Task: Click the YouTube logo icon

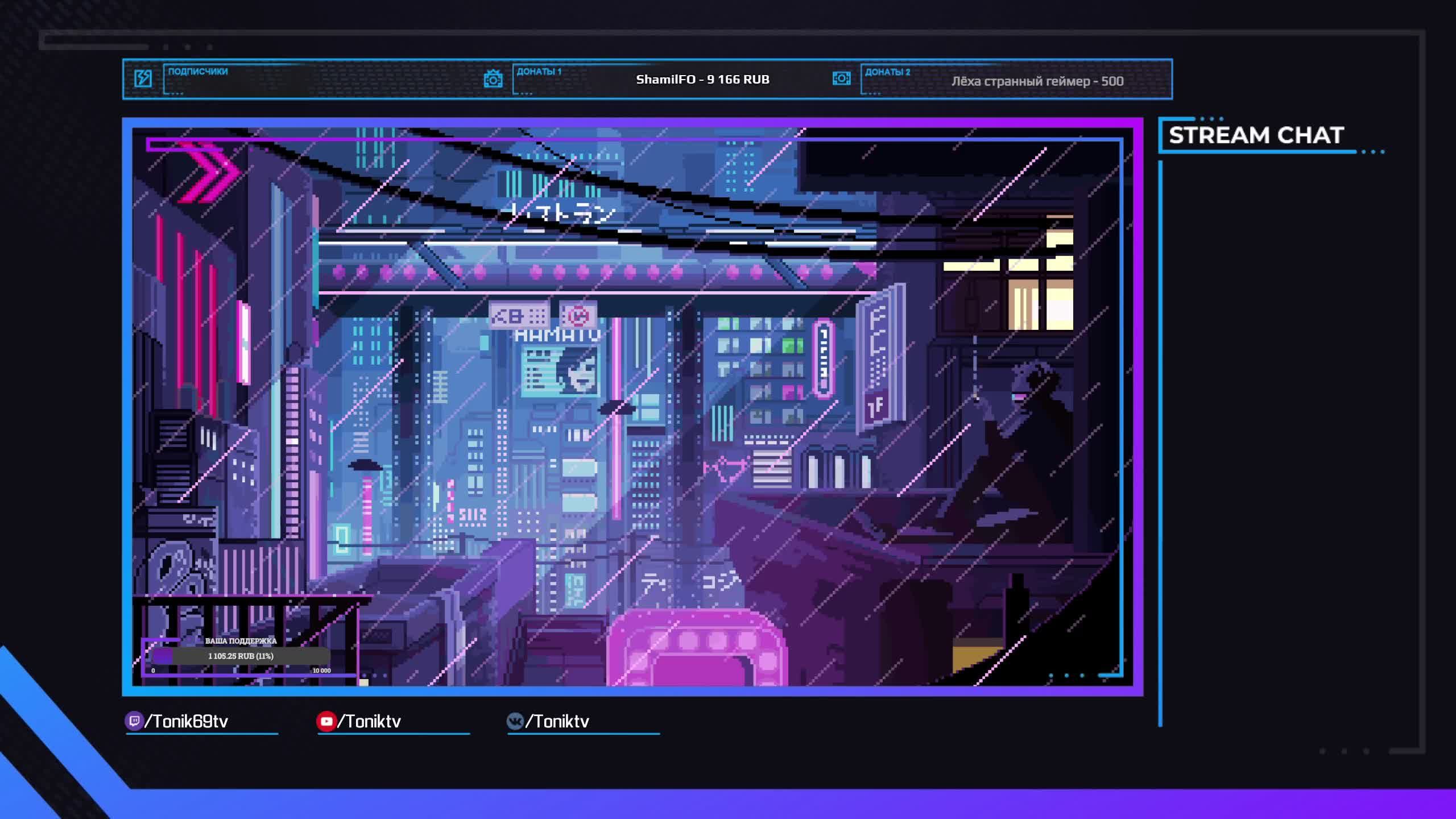Action: click(326, 721)
